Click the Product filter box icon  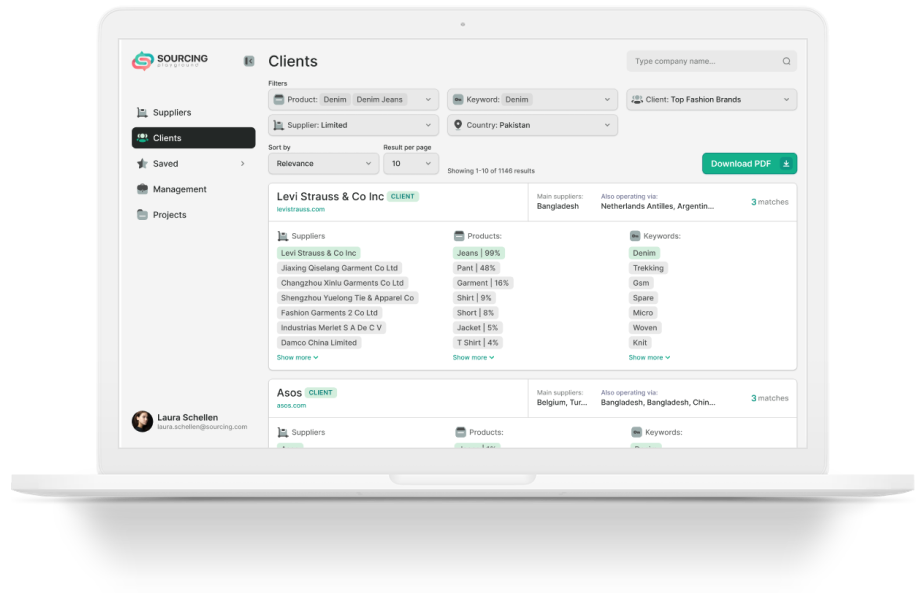(x=279, y=100)
